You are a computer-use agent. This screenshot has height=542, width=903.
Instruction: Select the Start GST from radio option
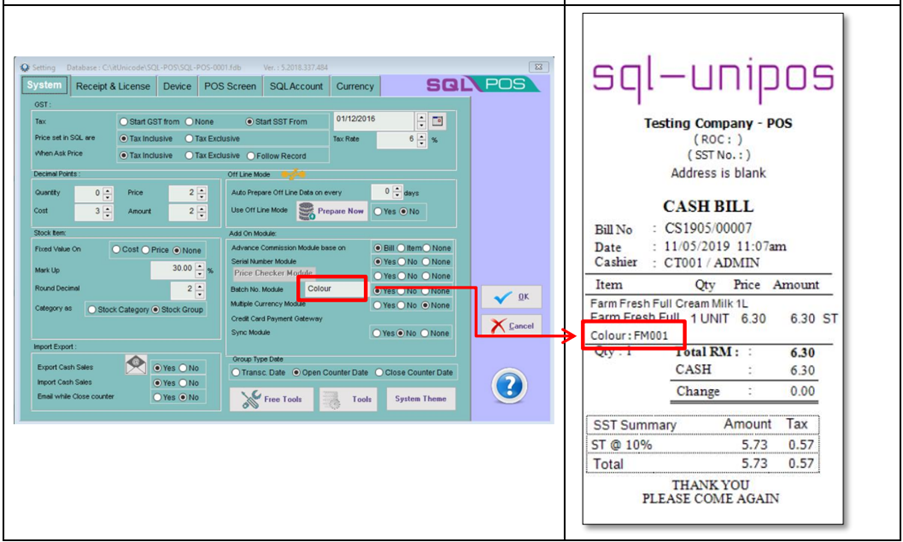pyautogui.click(x=125, y=122)
